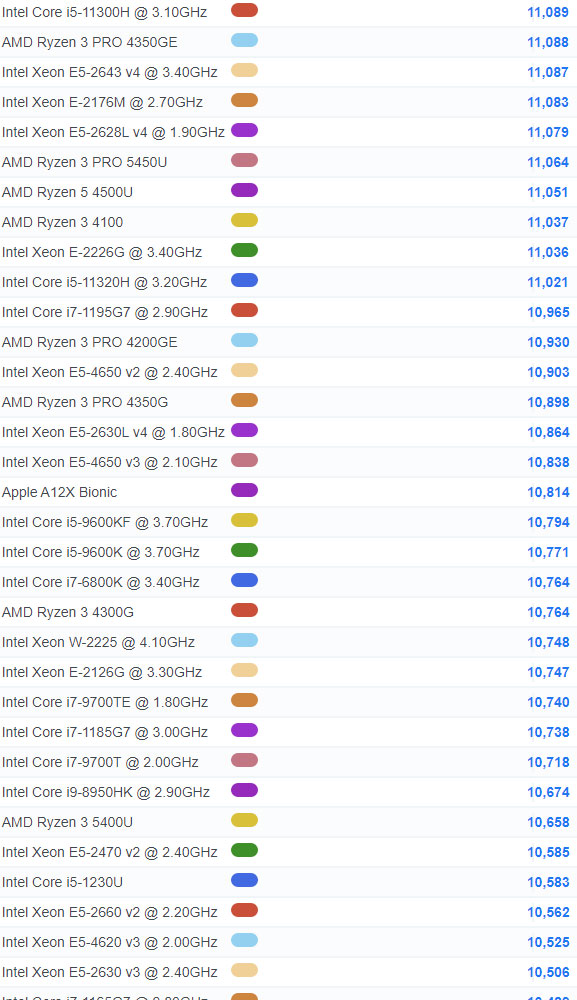The height and width of the screenshot is (1000, 577).
Task: Select the light blue swatch beside Xeon W-2225
Action: (x=244, y=640)
